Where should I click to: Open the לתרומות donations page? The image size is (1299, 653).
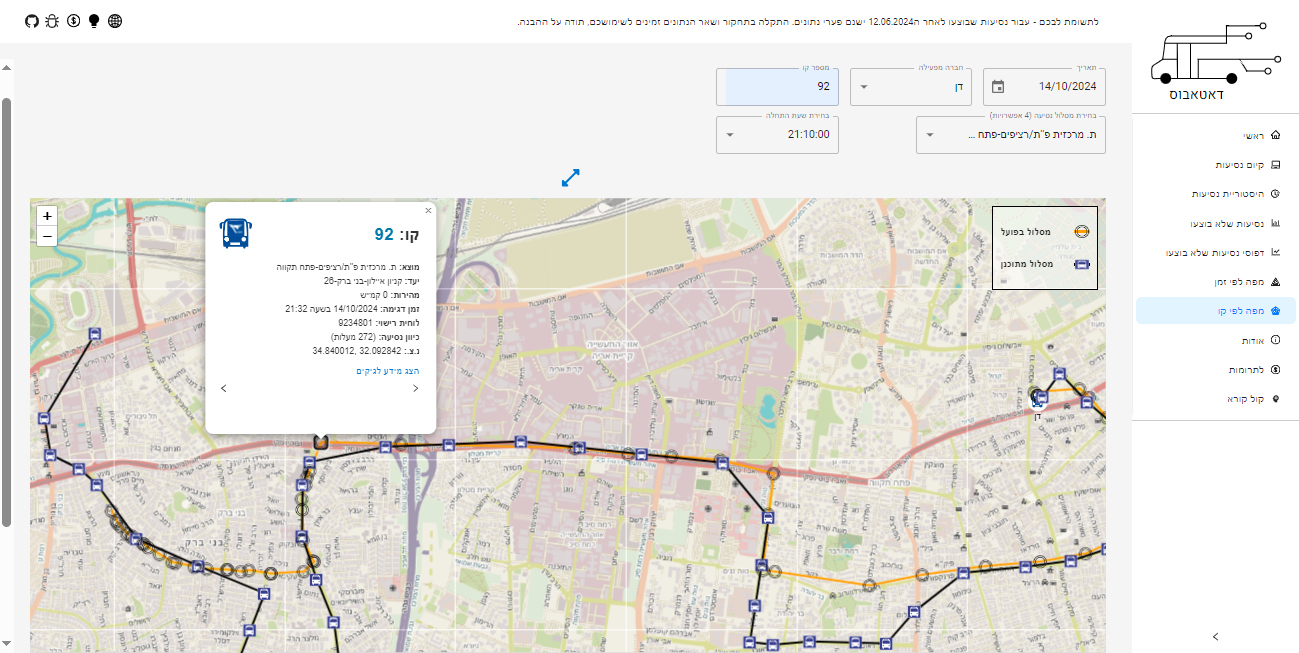[x=1216, y=370]
